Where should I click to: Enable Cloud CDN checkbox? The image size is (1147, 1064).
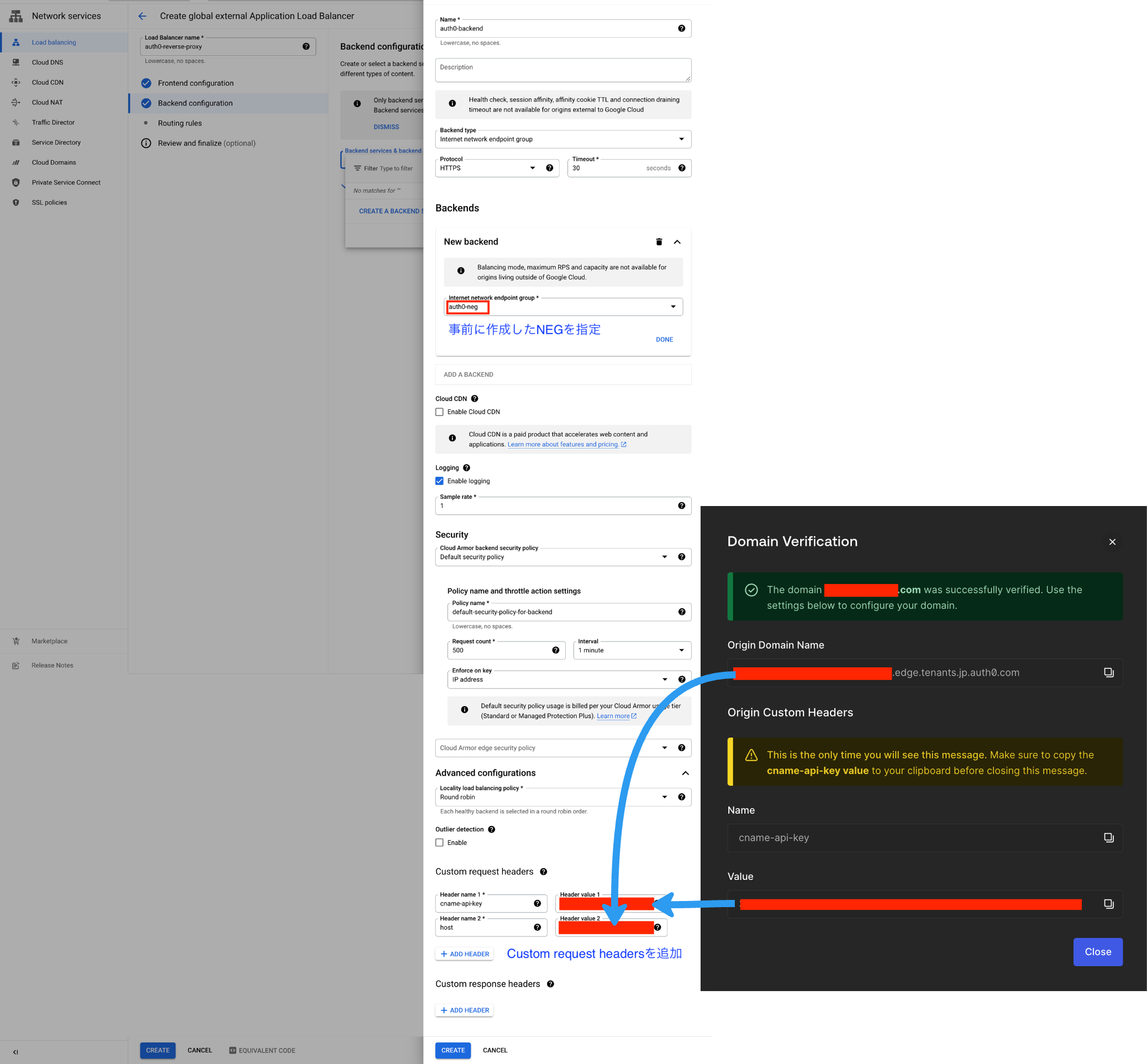tap(439, 412)
